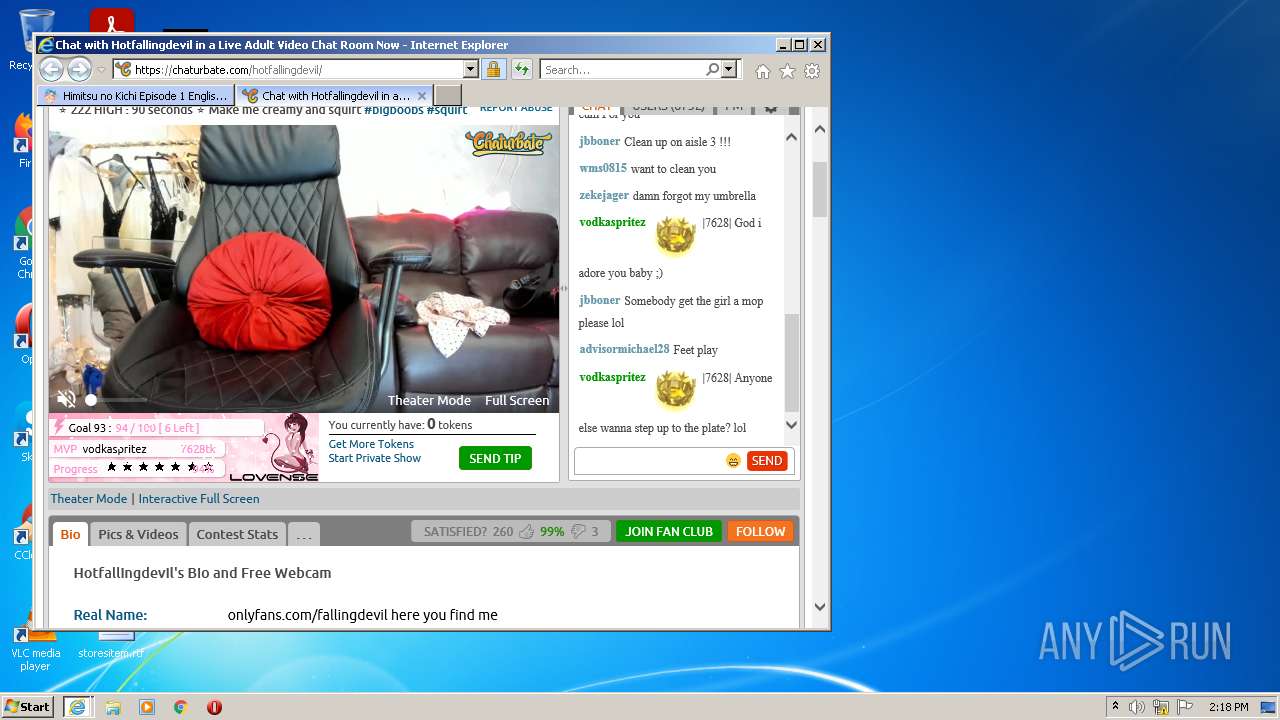The width and height of the screenshot is (1280, 720).
Task: Open the Contest Stats tab
Action: pyautogui.click(x=237, y=534)
